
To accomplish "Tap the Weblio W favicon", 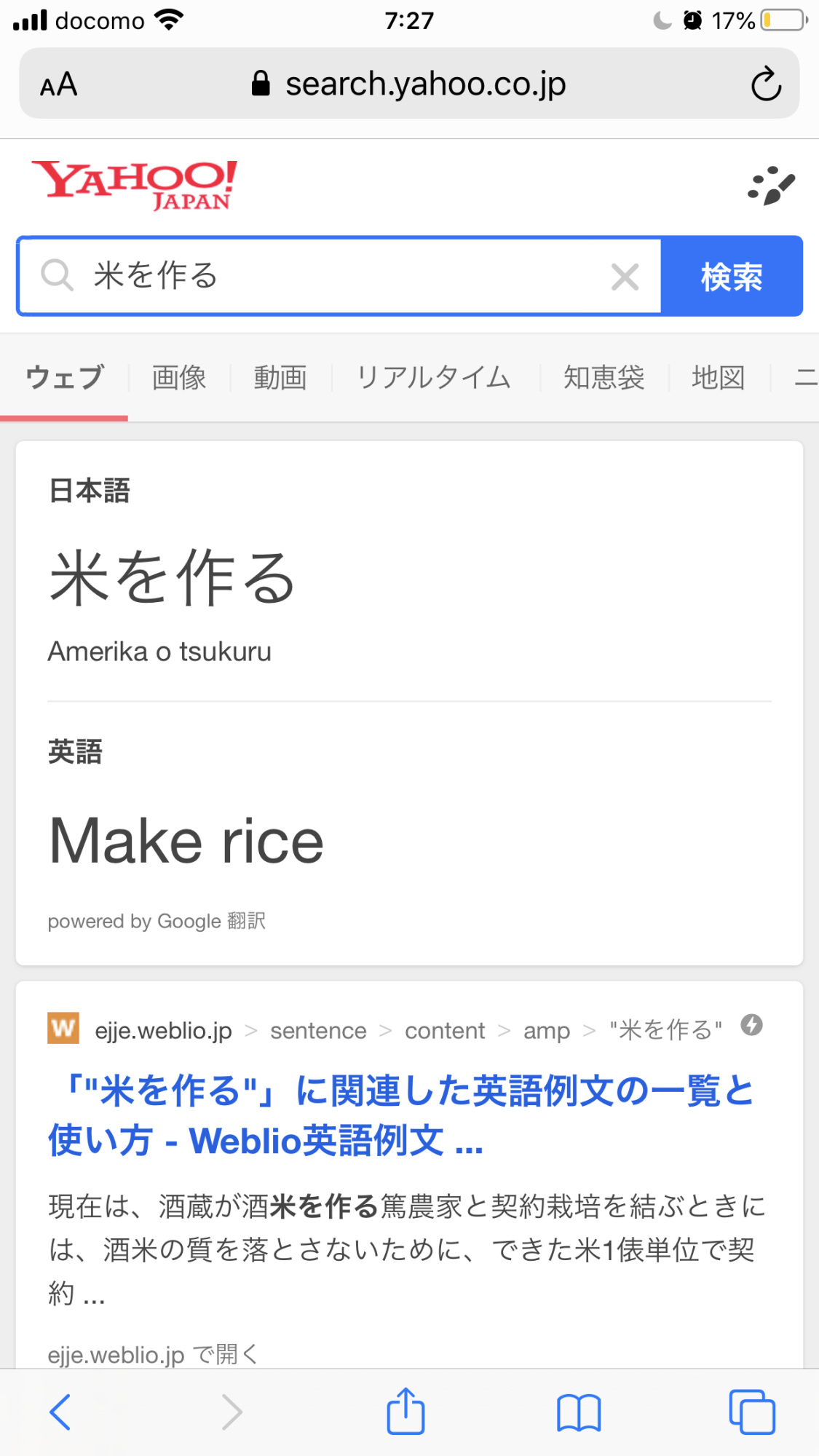I will [x=63, y=1029].
